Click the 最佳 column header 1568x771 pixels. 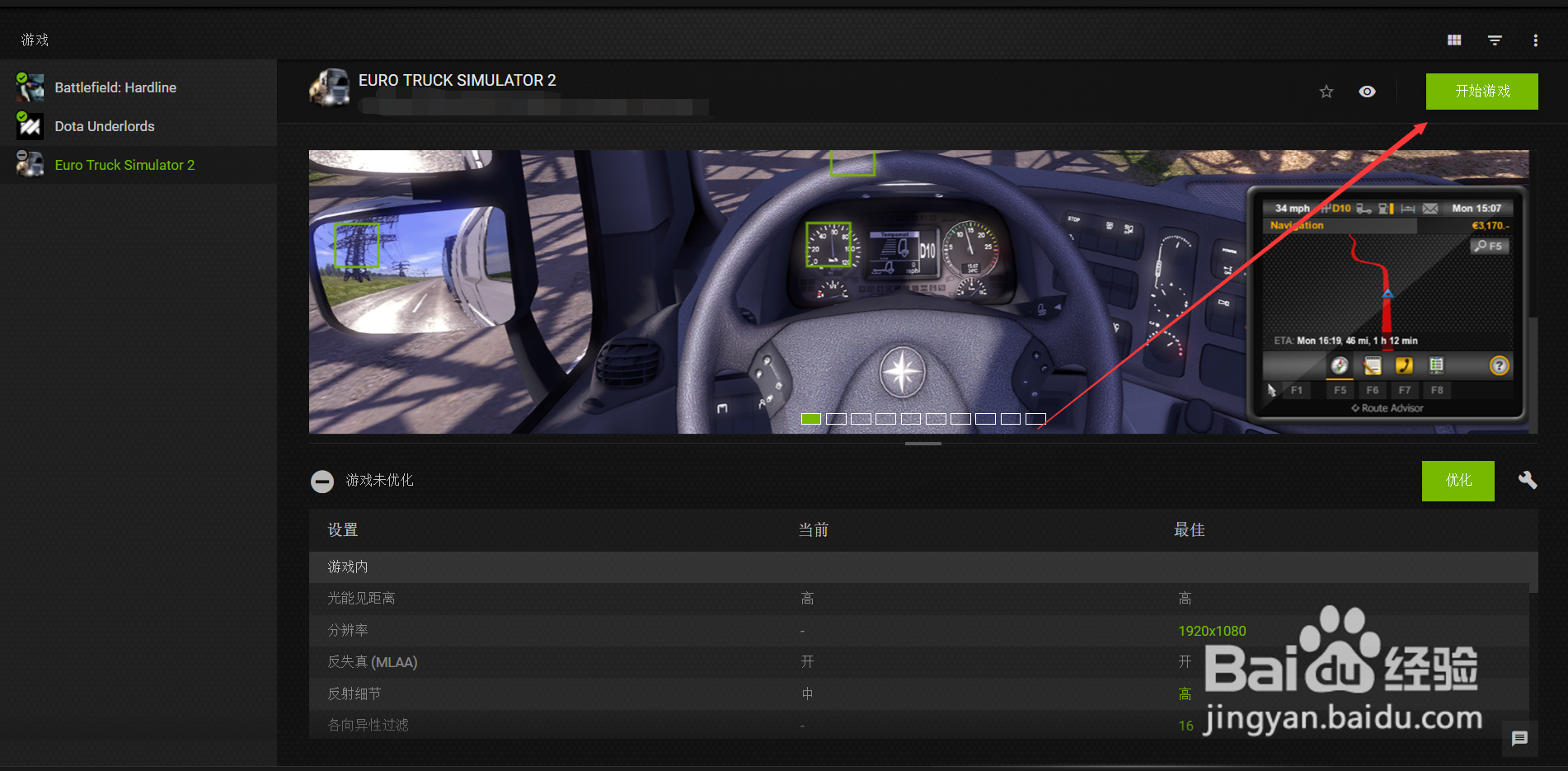1190,530
